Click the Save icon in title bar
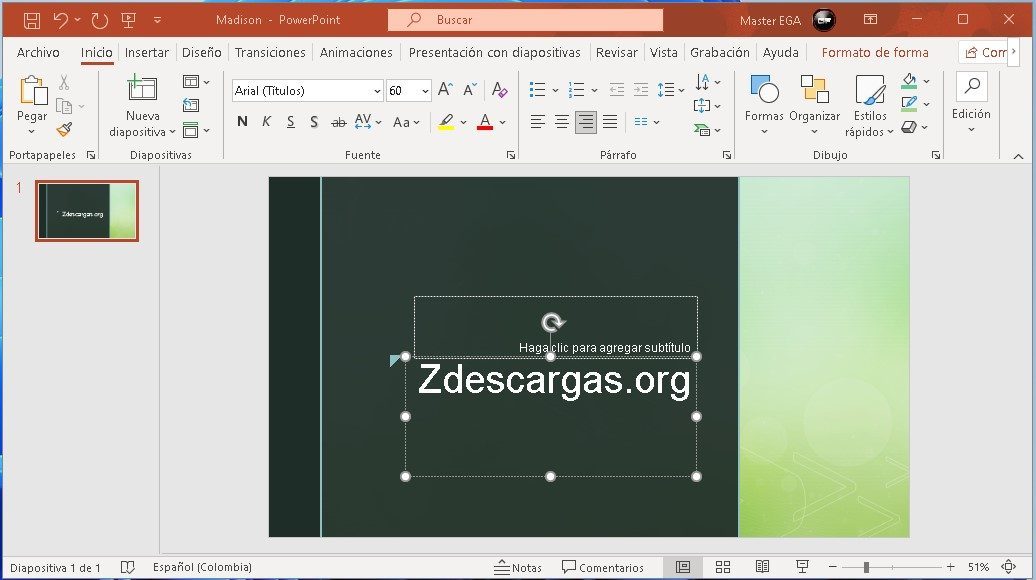Viewport: 1036px width, 580px height. click(x=32, y=20)
